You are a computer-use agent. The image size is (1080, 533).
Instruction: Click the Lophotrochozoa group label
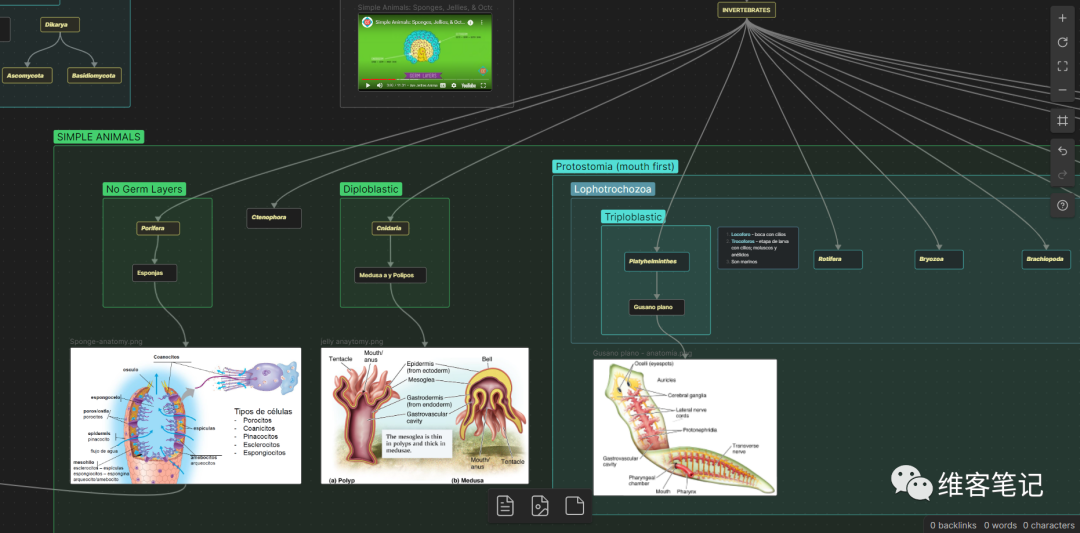(x=613, y=189)
